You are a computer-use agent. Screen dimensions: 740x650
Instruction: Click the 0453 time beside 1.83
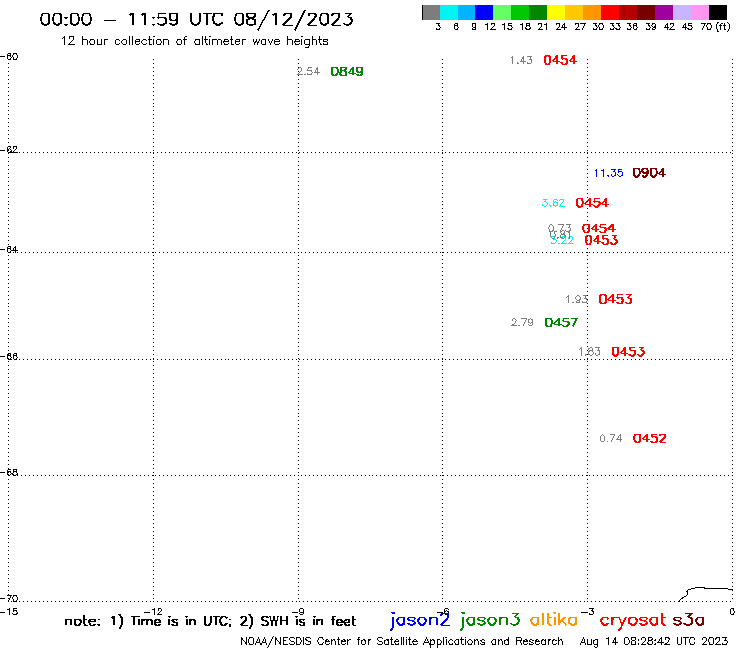point(628,352)
